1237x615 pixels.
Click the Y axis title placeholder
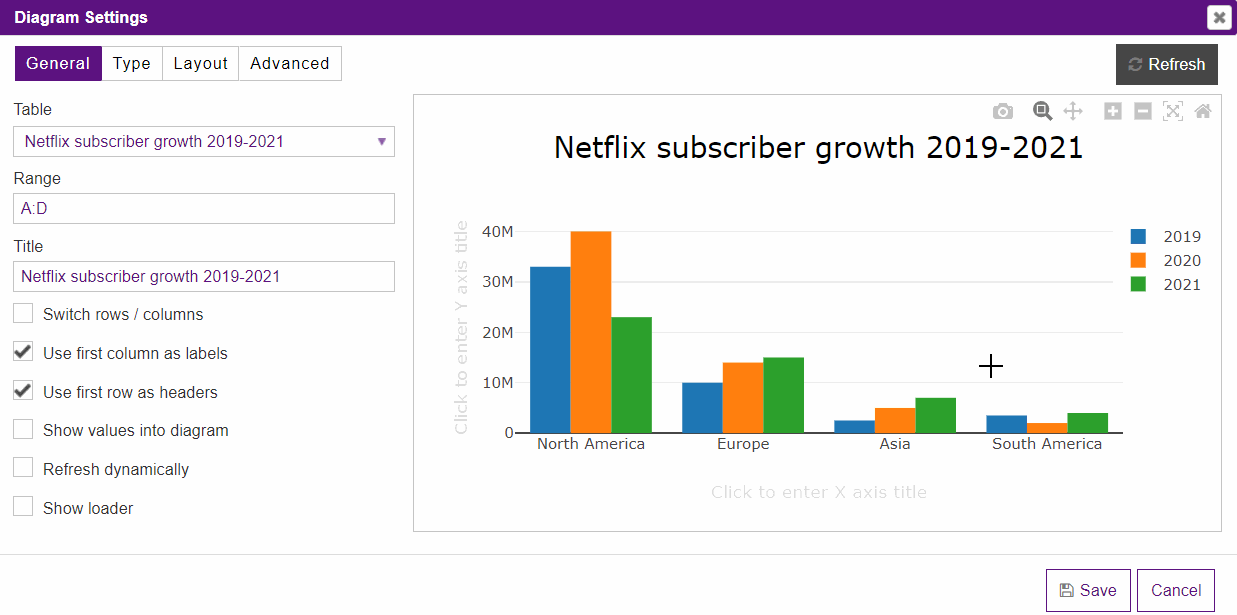[x=461, y=327]
